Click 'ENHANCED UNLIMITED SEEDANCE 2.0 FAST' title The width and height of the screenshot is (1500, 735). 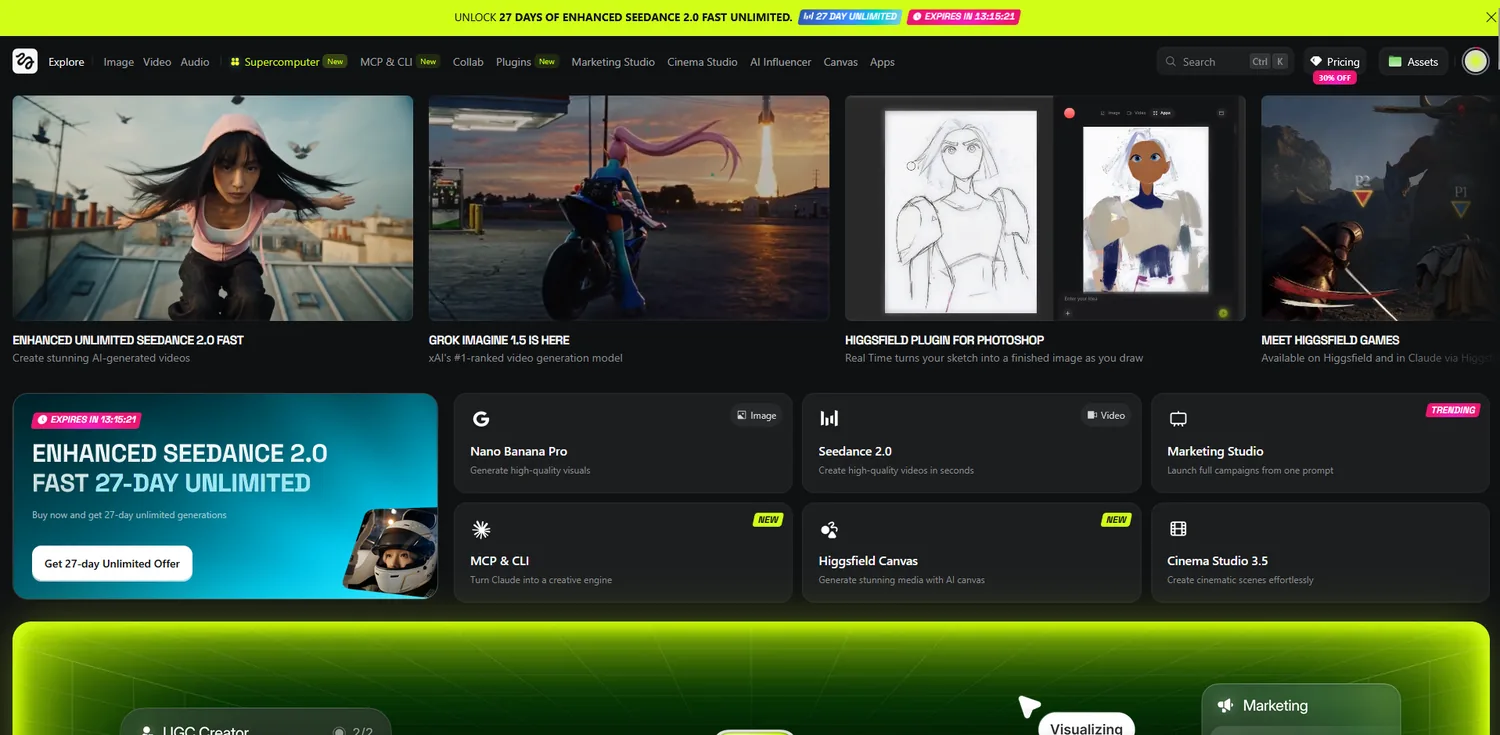click(128, 340)
